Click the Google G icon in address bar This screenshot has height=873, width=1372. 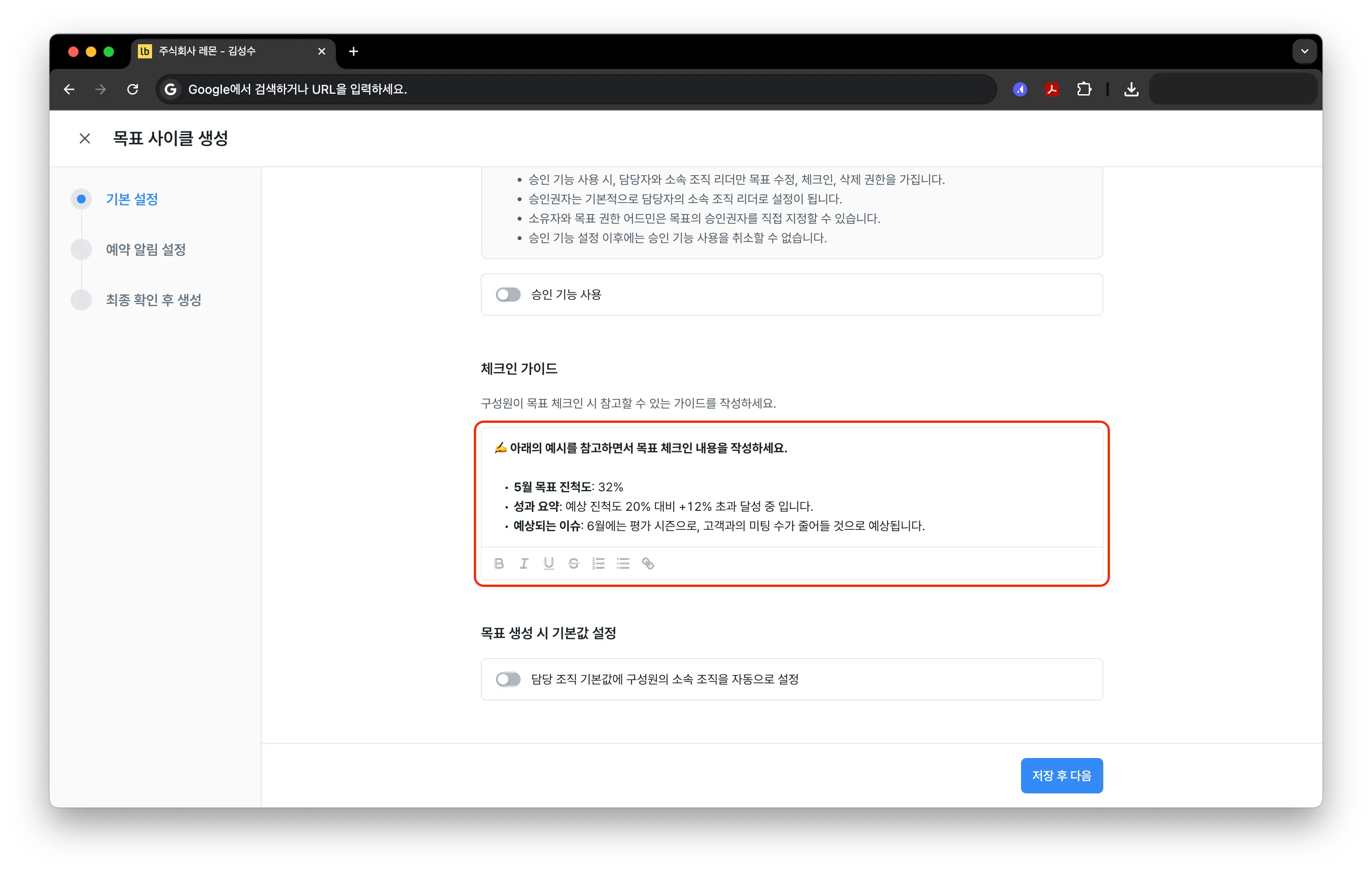point(170,89)
